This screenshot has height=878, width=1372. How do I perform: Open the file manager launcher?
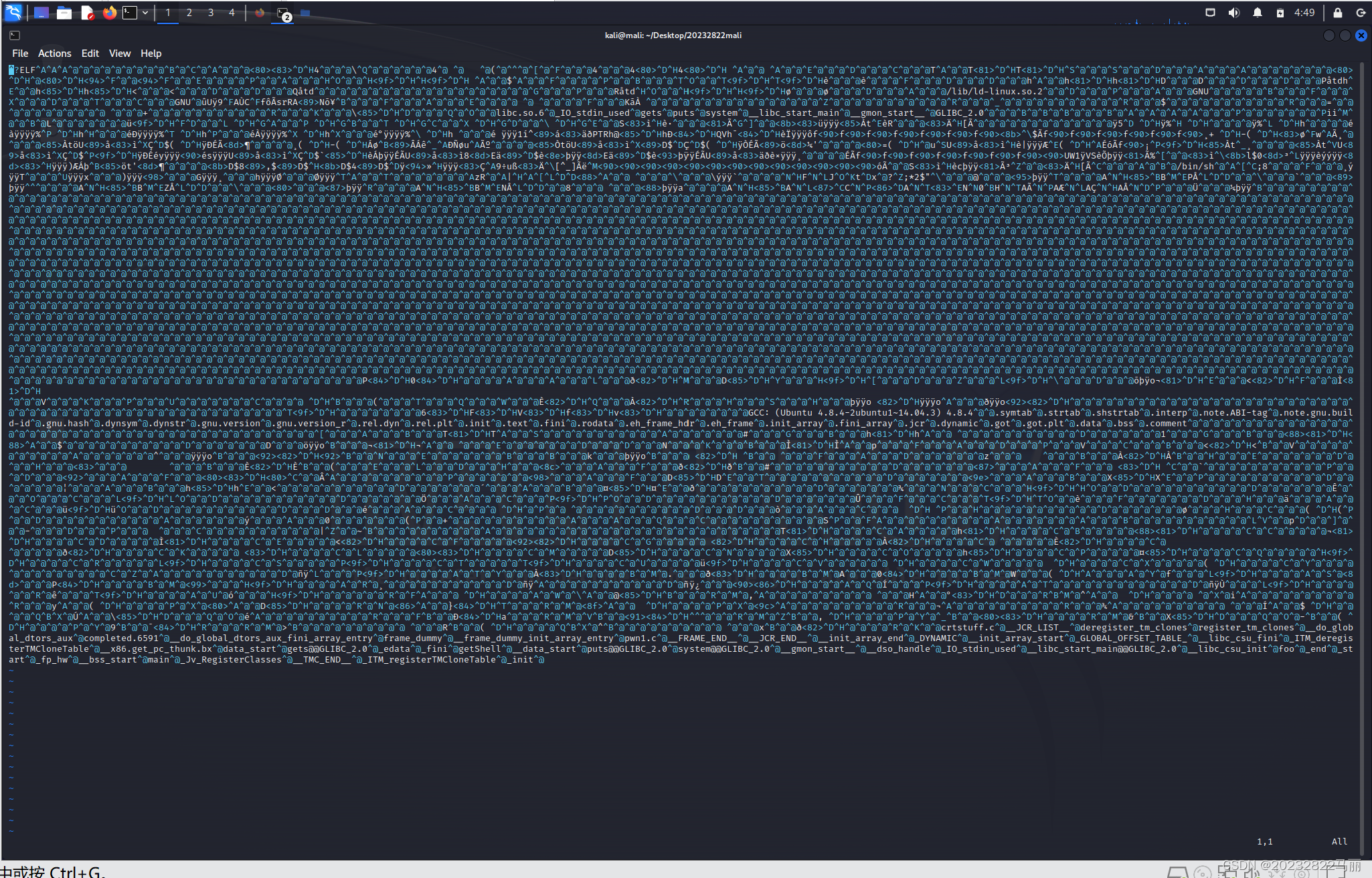[x=64, y=12]
